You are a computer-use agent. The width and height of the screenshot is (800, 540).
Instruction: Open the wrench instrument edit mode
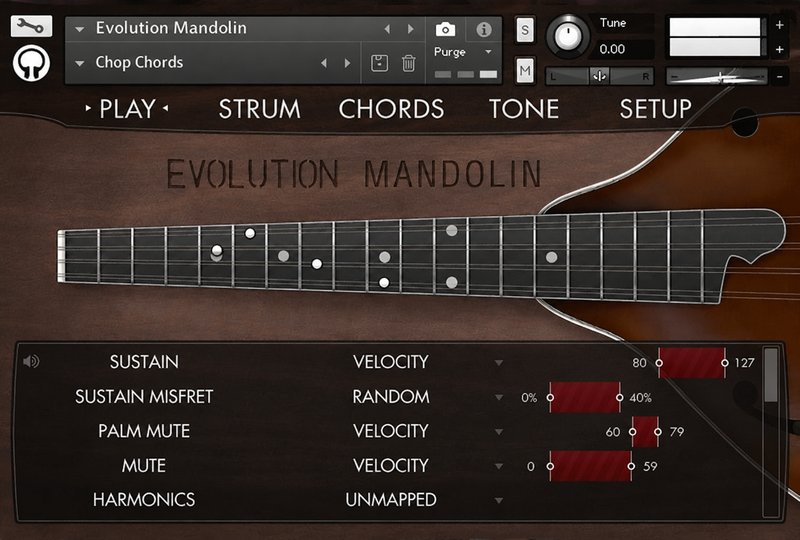click(31, 26)
